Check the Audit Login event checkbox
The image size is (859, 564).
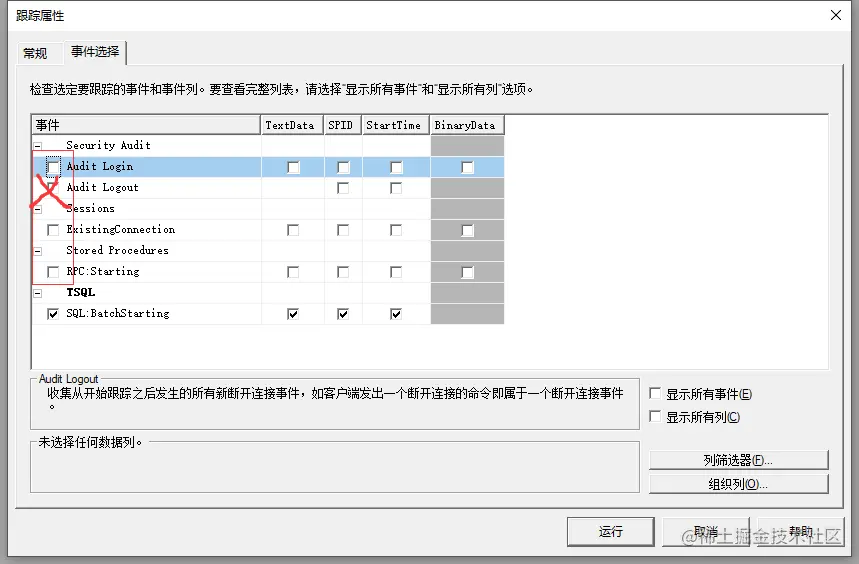tap(53, 167)
